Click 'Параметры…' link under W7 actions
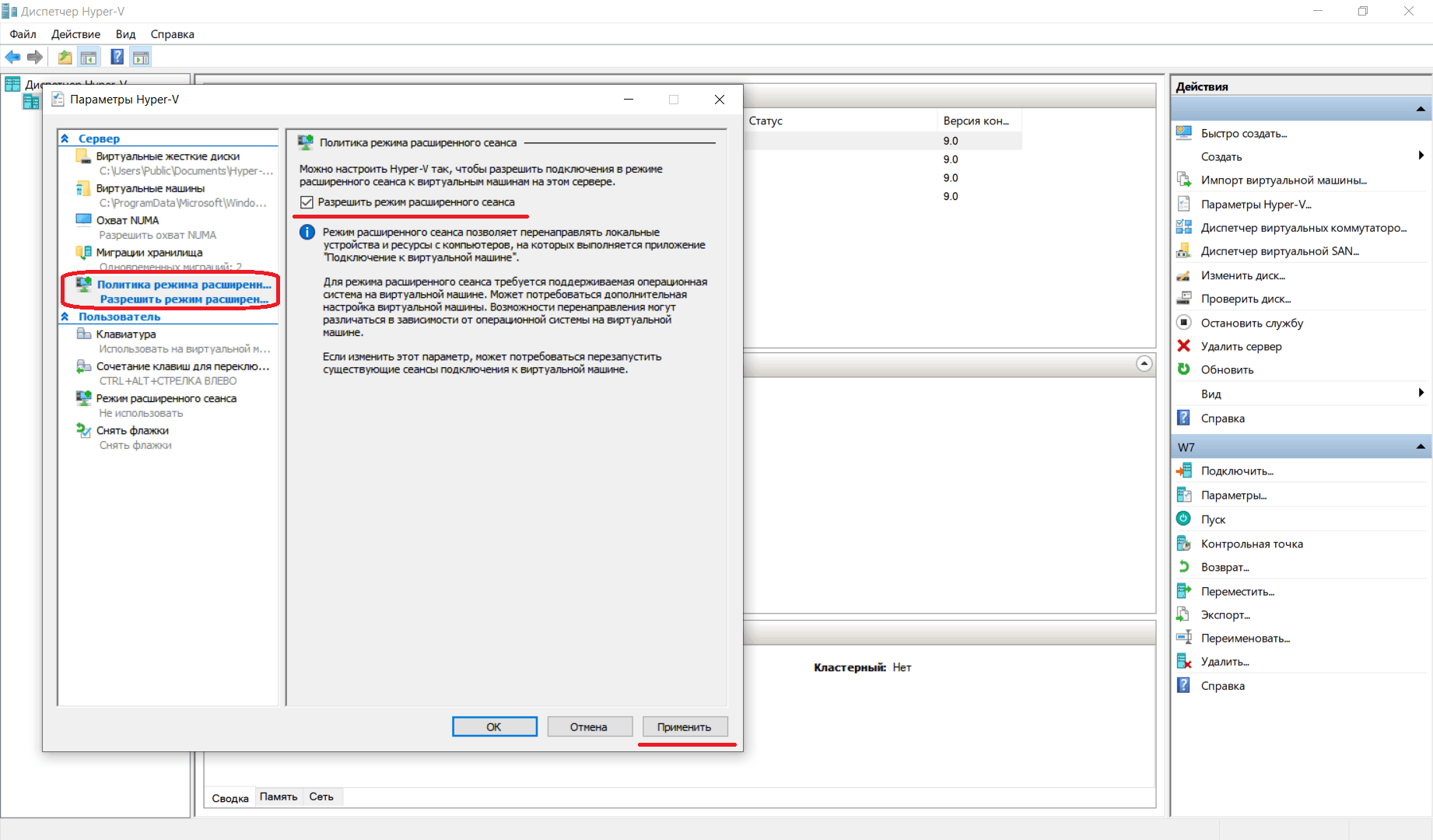 pos(1234,495)
